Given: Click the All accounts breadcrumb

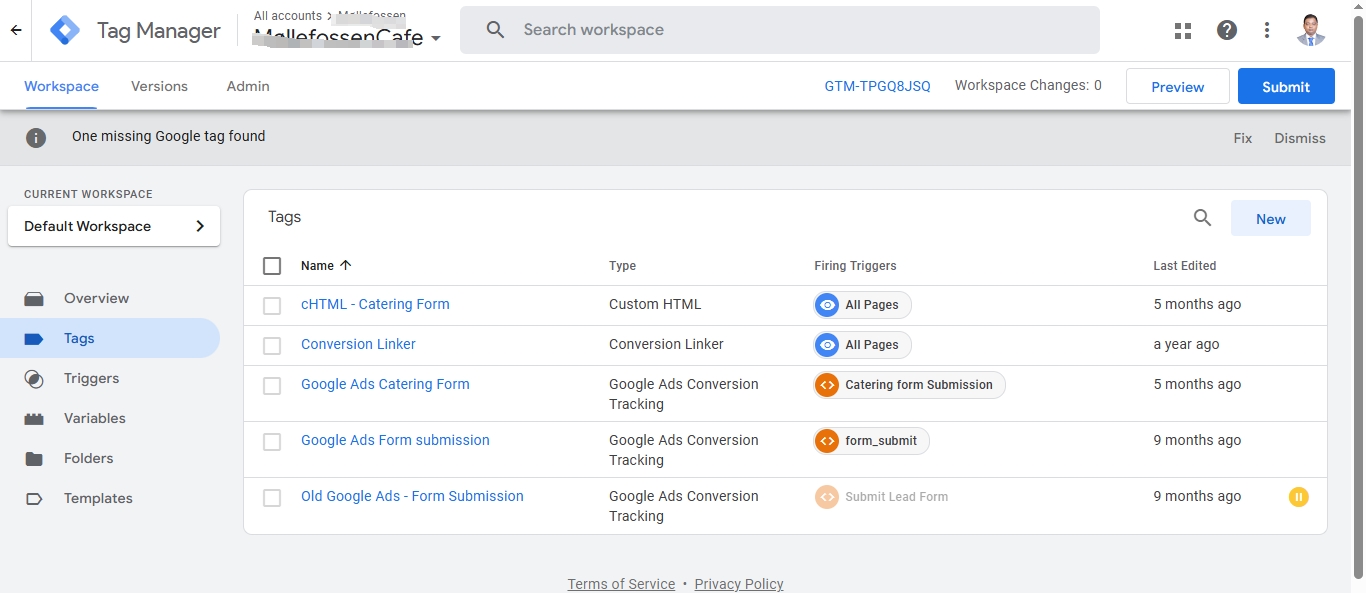Looking at the screenshot, I should pyautogui.click(x=287, y=16).
